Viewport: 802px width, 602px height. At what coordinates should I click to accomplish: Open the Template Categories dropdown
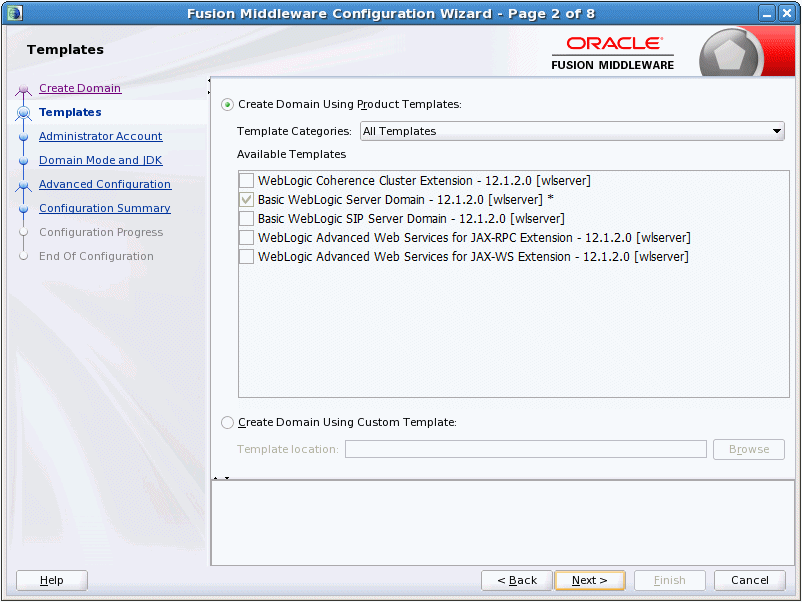[x=572, y=131]
